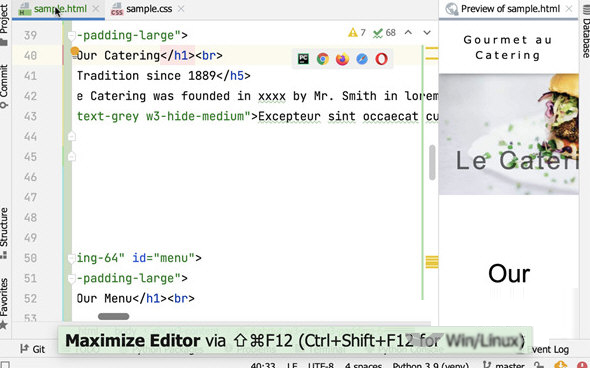The image size is (590, 368).
Task: Click the yellow warnings indicator showing 7
Action: coord(357,33)
